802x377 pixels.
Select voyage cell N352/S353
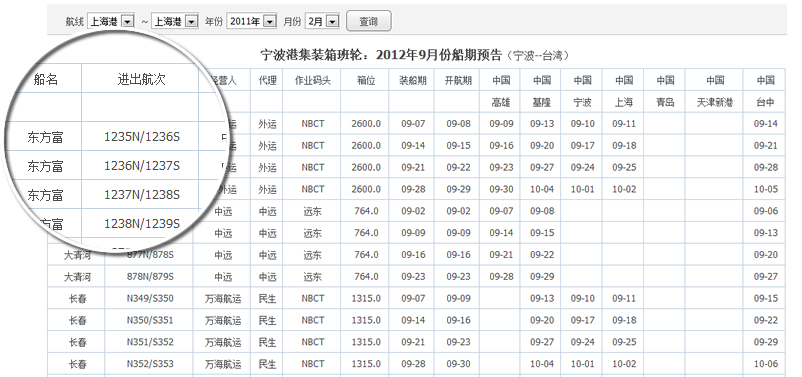click(x=150, y=364)
